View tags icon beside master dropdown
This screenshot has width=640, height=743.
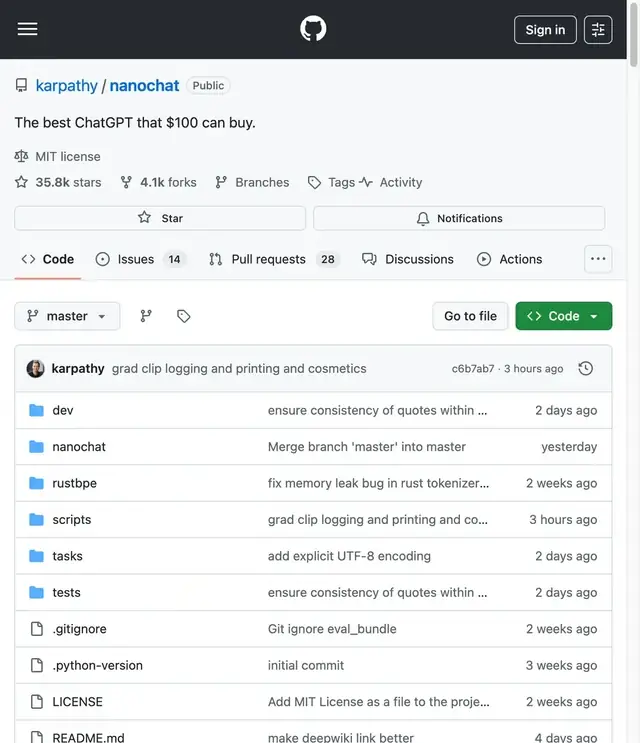(183, 316)
